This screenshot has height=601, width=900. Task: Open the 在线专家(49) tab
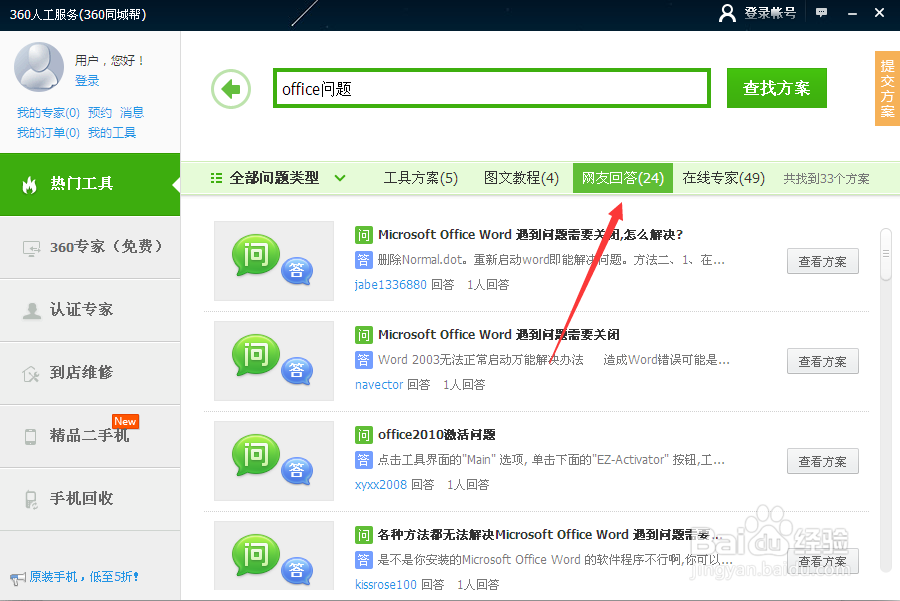(x=723, y=178)
